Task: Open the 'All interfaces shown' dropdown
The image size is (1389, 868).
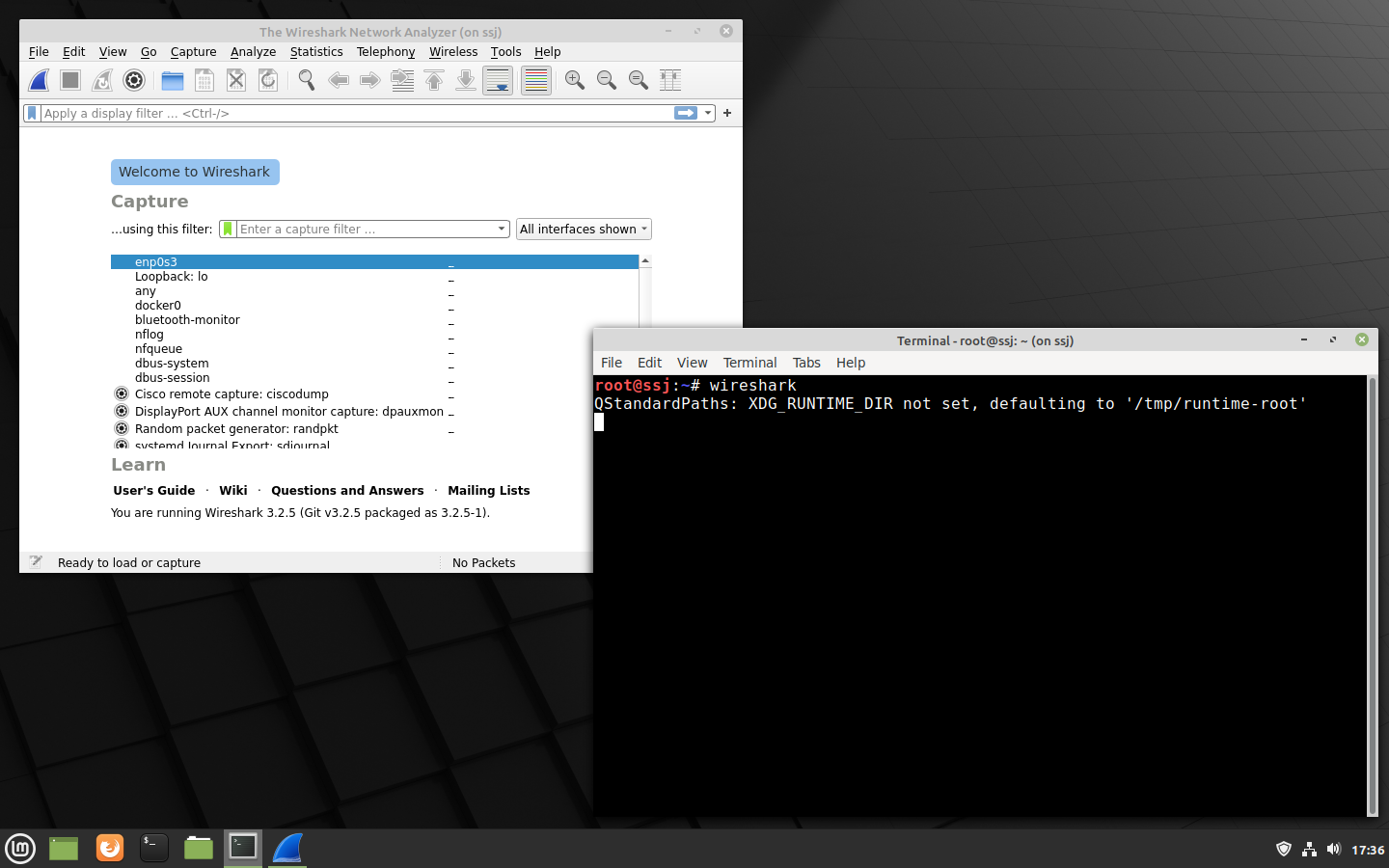Action: coord(583,229)
